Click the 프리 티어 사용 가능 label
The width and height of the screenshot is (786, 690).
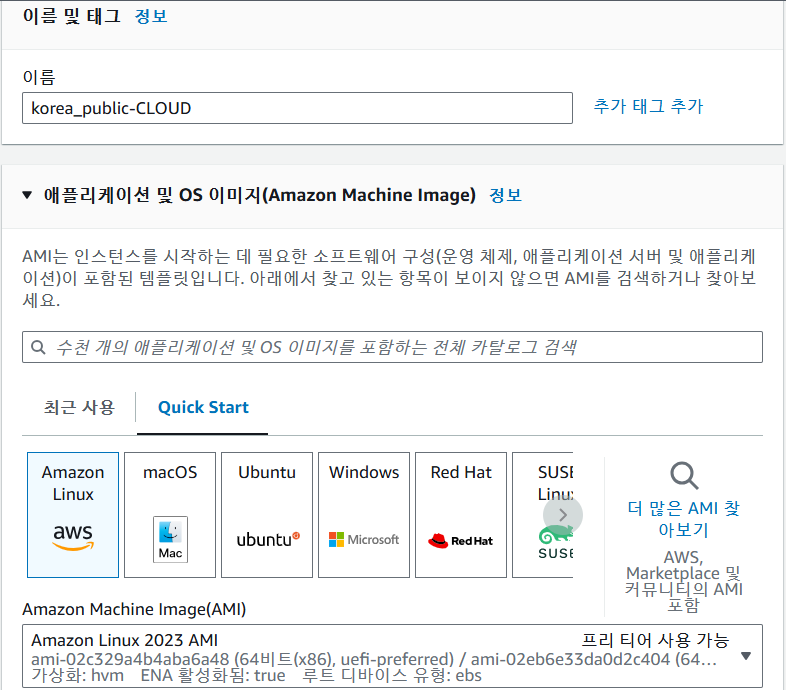click(x=655, y=640)
